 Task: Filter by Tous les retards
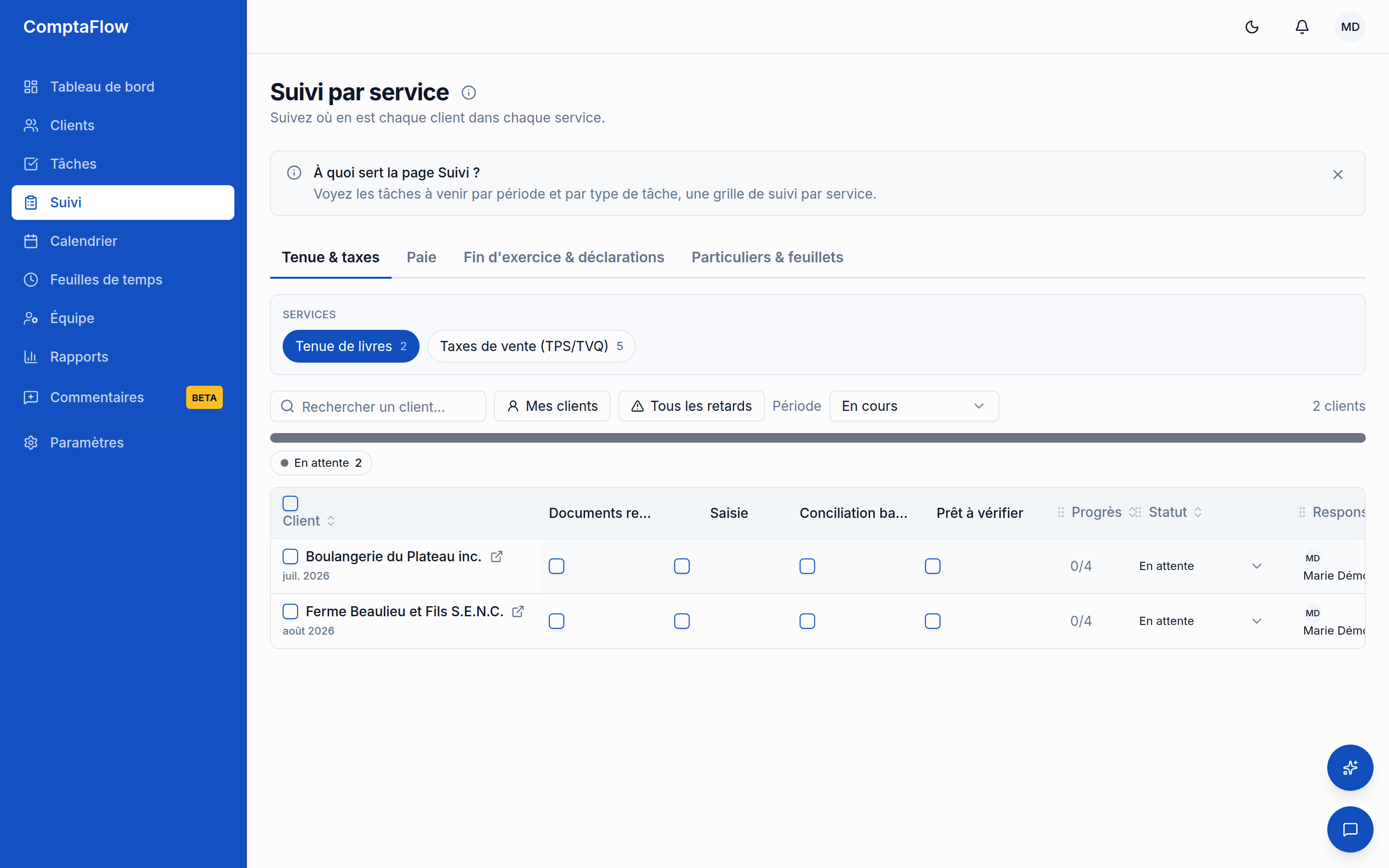[691, 407]
